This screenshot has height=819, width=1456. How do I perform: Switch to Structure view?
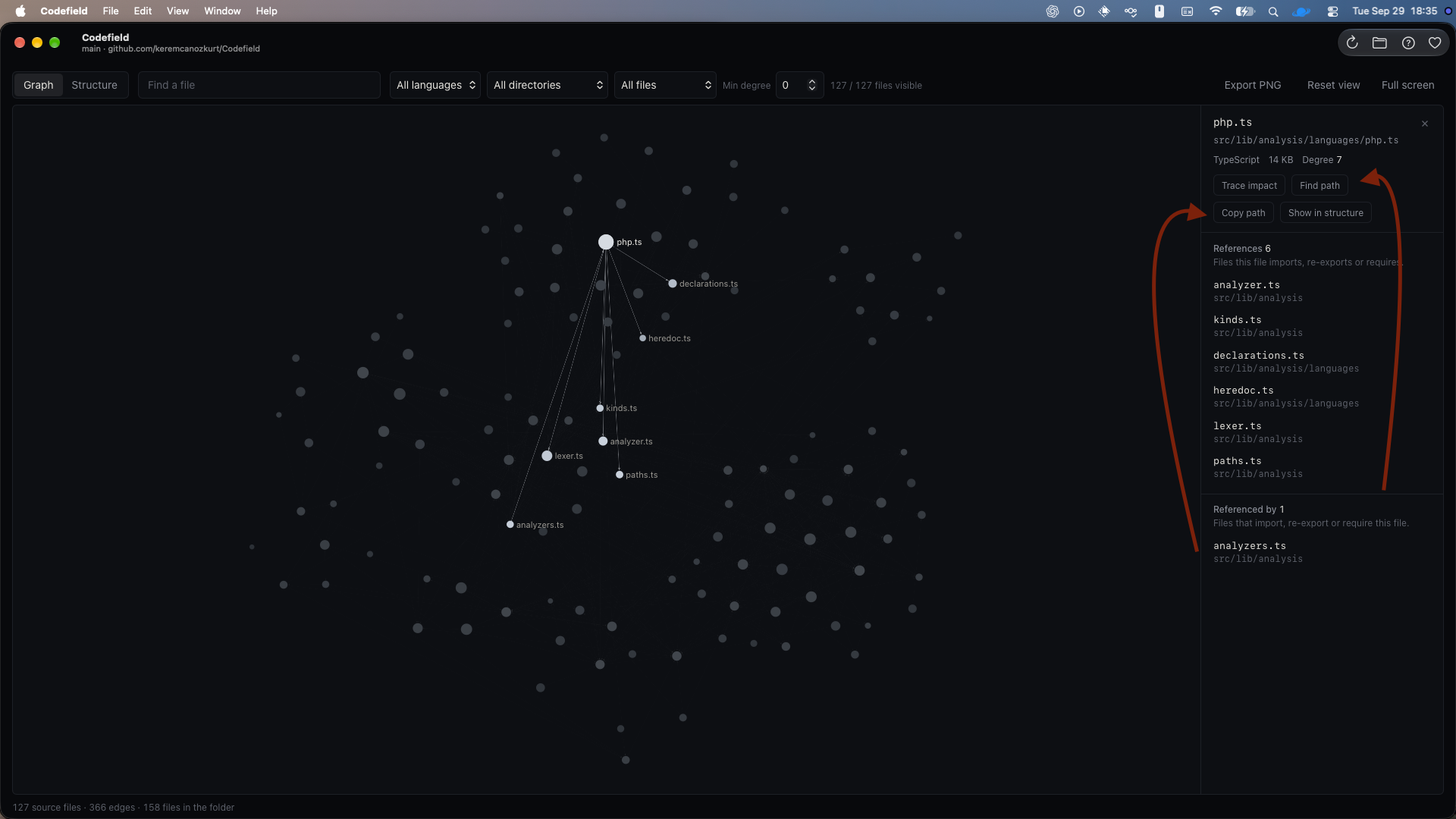coord(94,85)
